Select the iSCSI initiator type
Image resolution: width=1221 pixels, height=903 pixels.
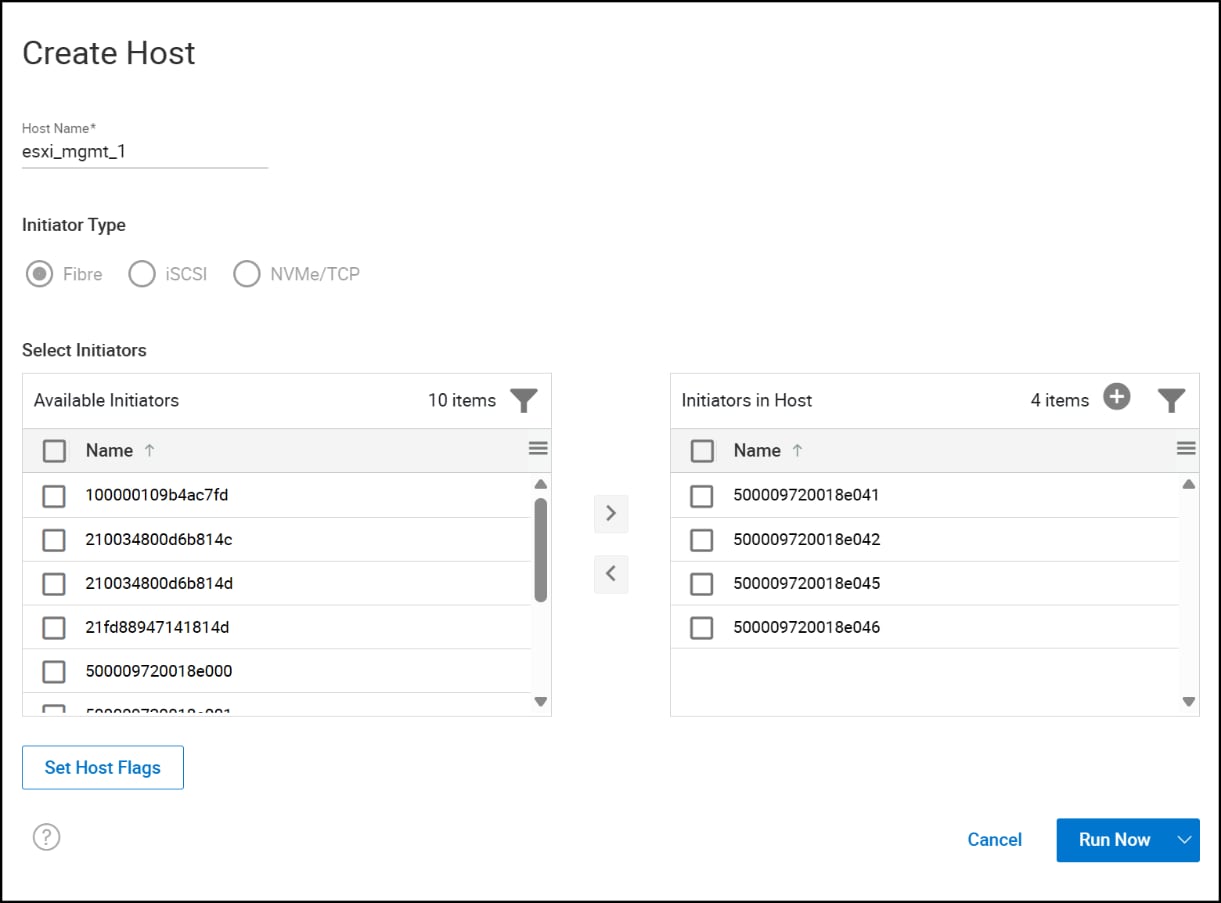pos(142,274)
